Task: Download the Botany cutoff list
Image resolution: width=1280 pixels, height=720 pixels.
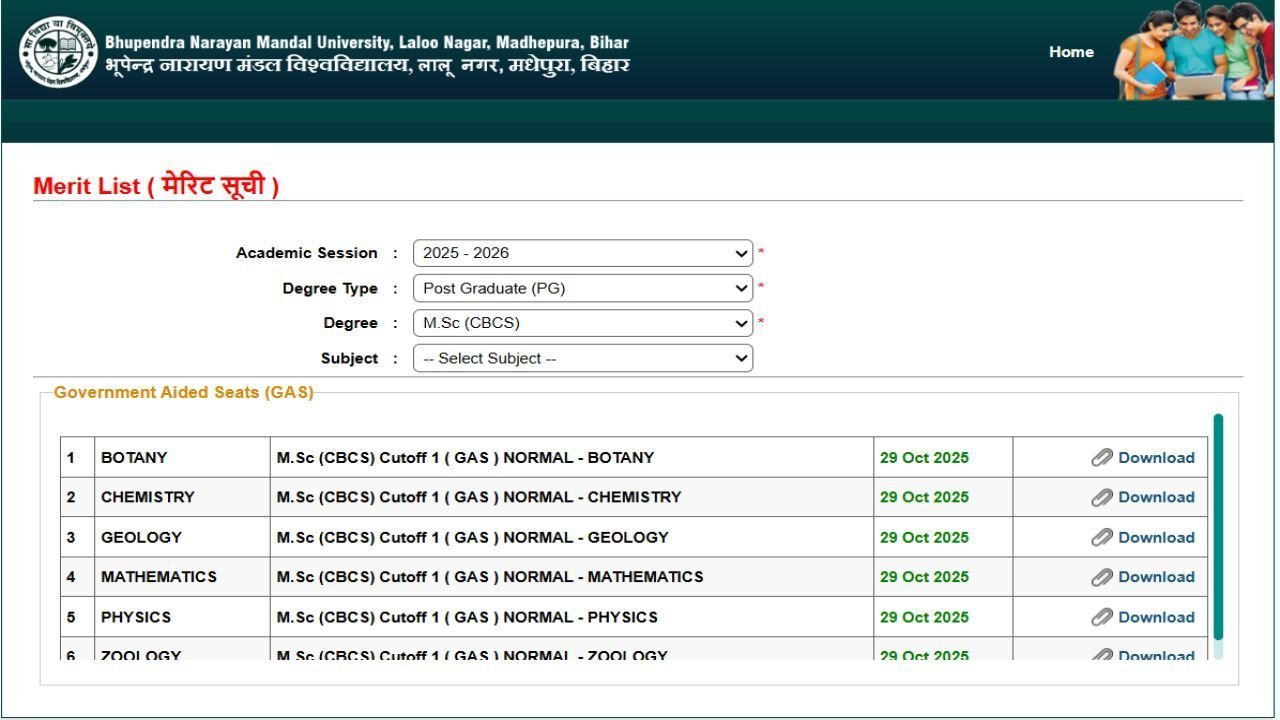Action: pyautogui.click(x=1156, y=458)
